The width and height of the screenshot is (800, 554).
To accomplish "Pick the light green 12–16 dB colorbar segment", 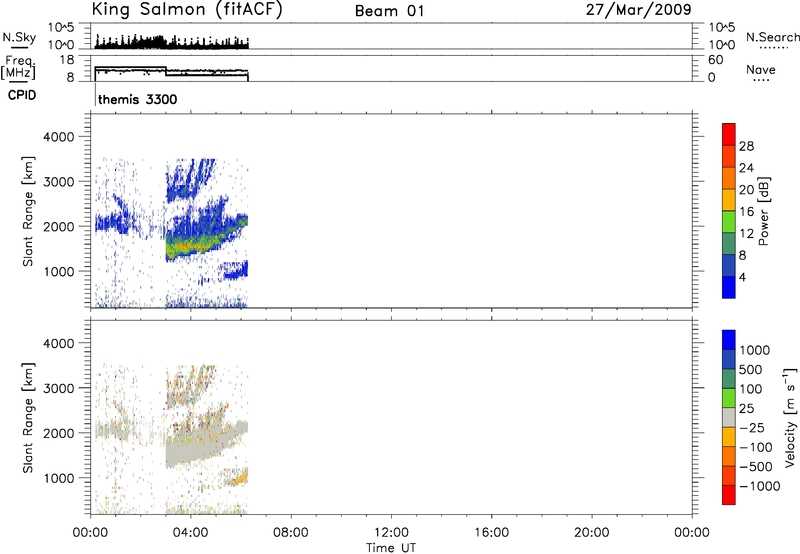I will pyautogui.click(x=729, y=221).
